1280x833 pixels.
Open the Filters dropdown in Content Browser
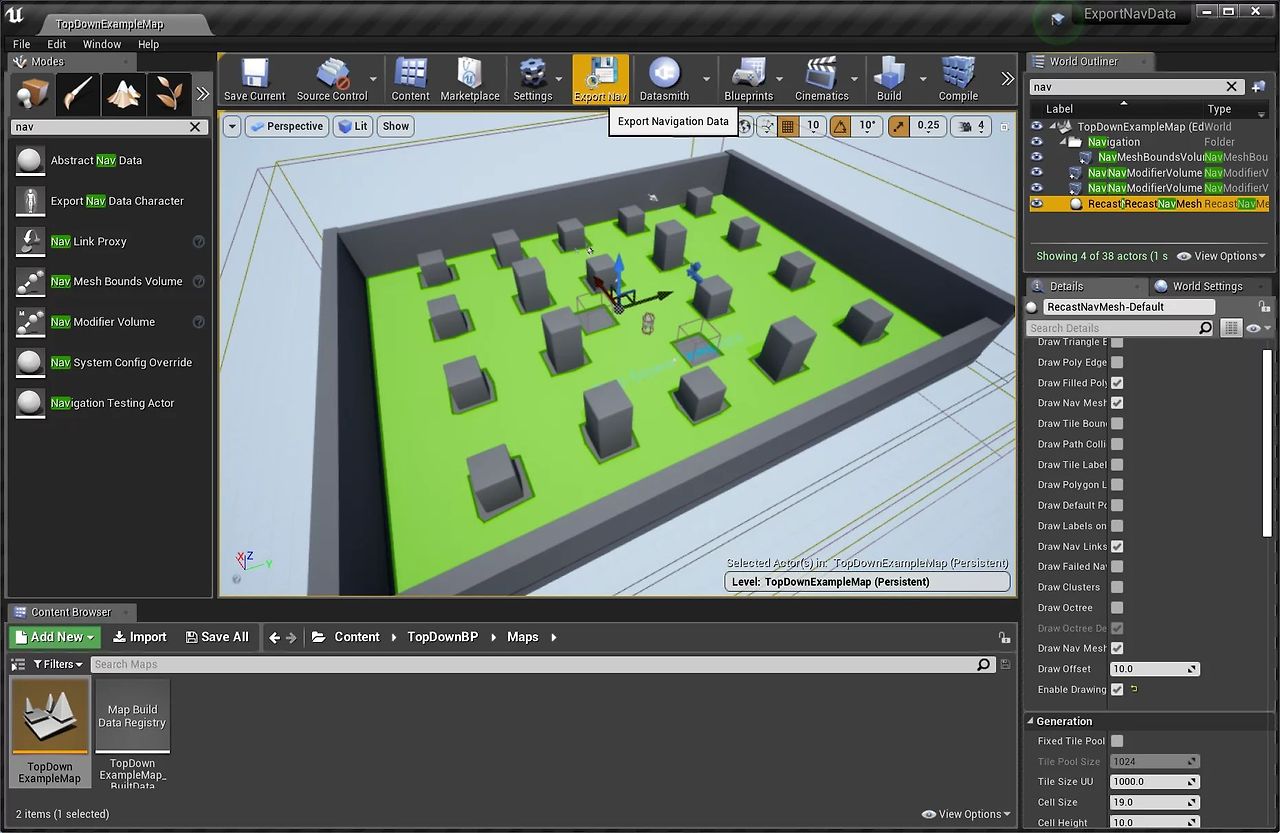pos(57,664)
